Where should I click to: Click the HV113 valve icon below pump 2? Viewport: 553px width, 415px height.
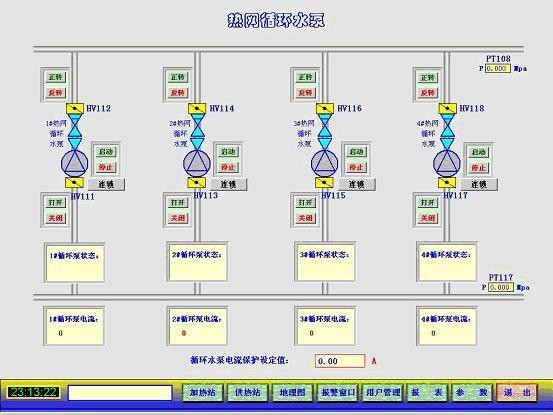[x=197, y=183]
